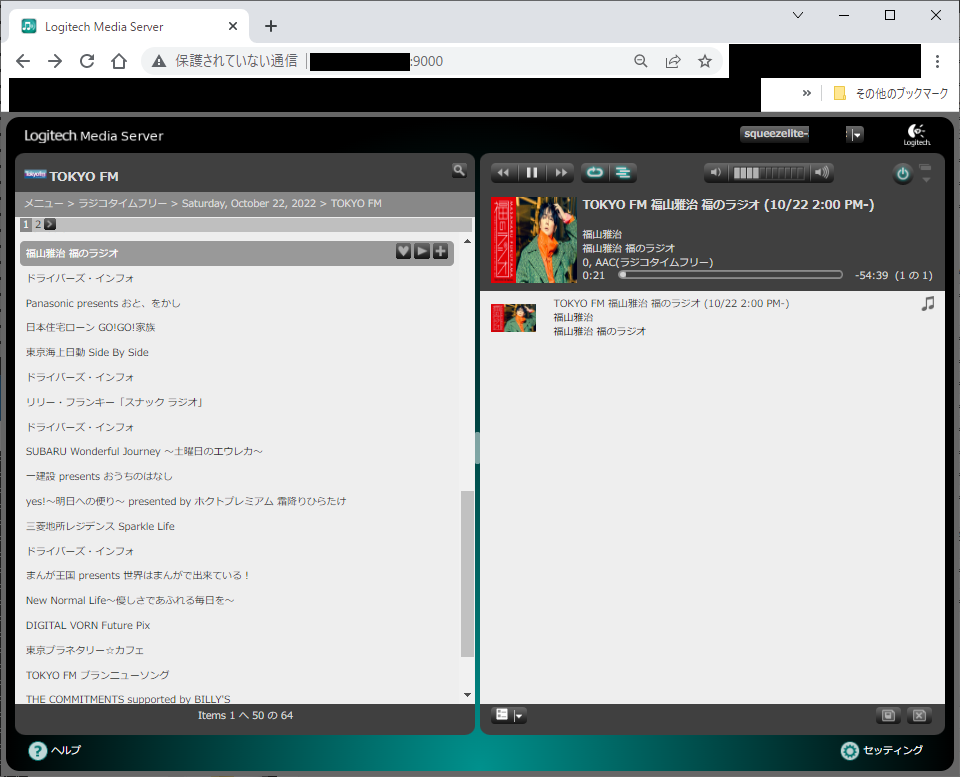The height and width of the screenshot is (777, 960).
Task: Click the volume down speaker icon
Action: (715, 173)
